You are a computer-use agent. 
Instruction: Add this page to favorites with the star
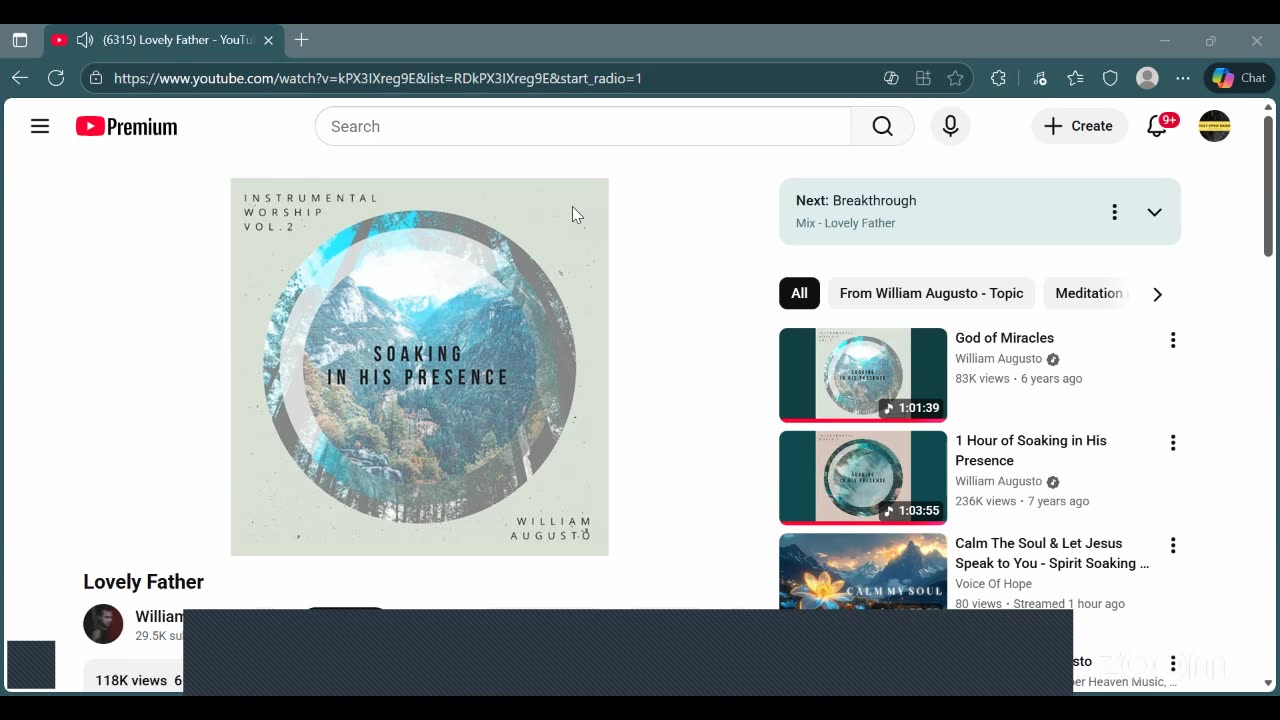[x=955, y=78]
